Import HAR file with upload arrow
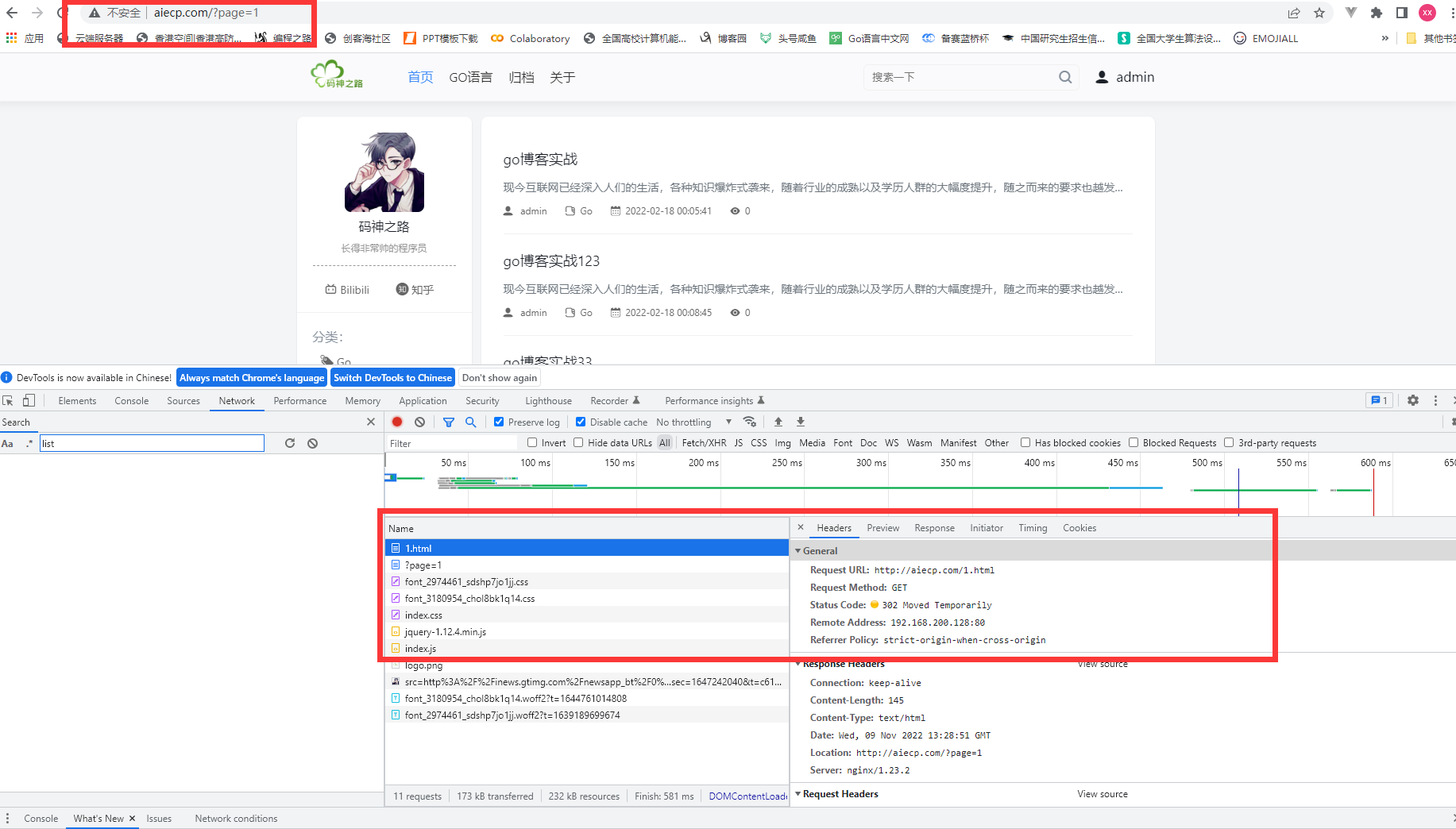This screenshot has width=1456, height=829. (x=778, y=422)
